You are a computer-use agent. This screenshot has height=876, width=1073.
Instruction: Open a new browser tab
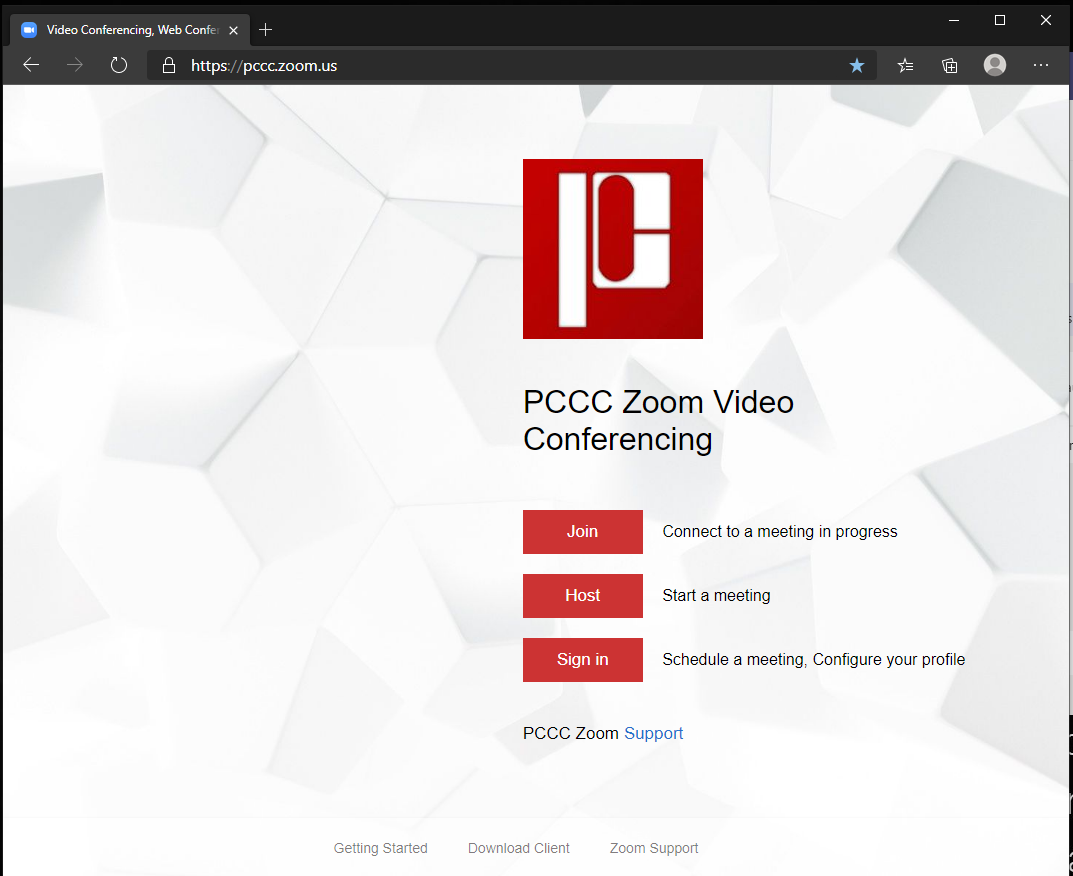point(266,29)
